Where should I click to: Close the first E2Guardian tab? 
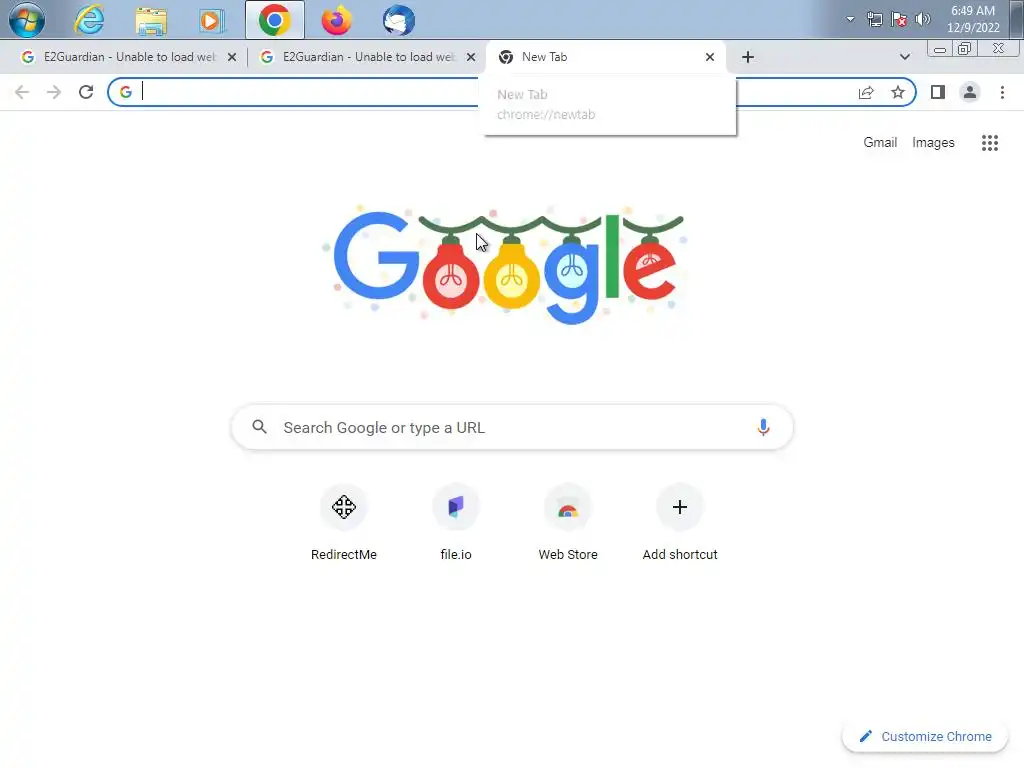point(232,57)
